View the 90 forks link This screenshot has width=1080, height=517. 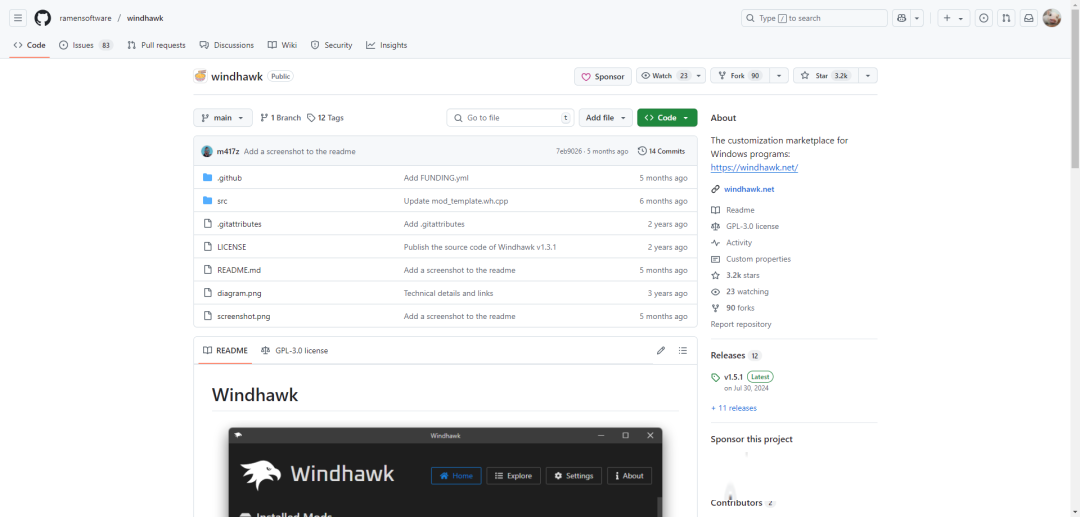tap(733, 308)
